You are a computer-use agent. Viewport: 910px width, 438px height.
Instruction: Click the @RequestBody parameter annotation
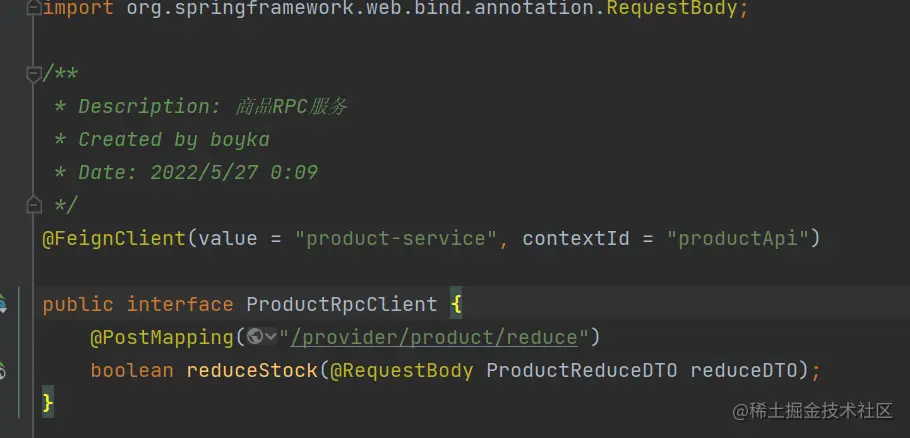point(401,370)
